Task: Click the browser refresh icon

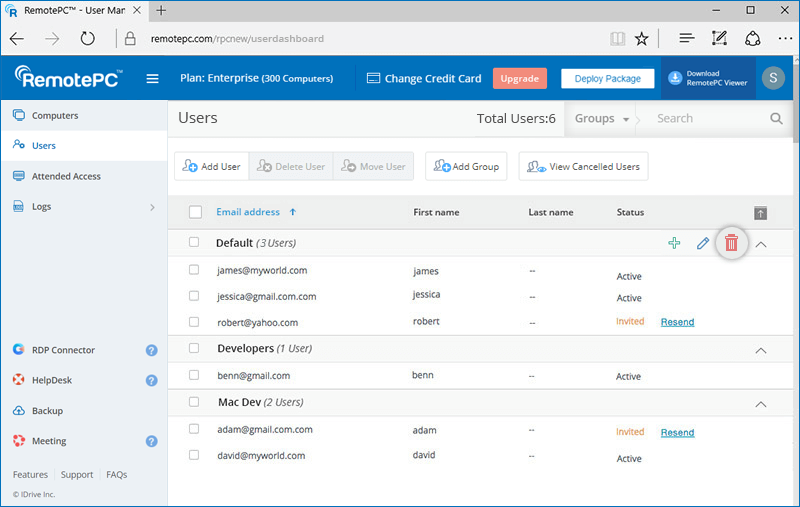Action: pyautogui.click(x=87, y=38)
